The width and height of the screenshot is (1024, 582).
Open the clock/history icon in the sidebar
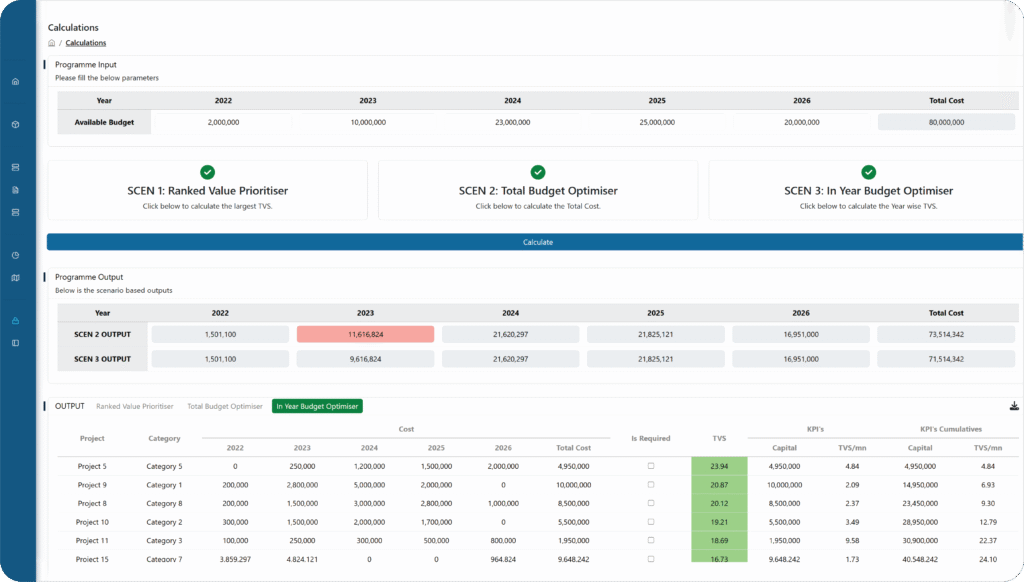(15, 256)
